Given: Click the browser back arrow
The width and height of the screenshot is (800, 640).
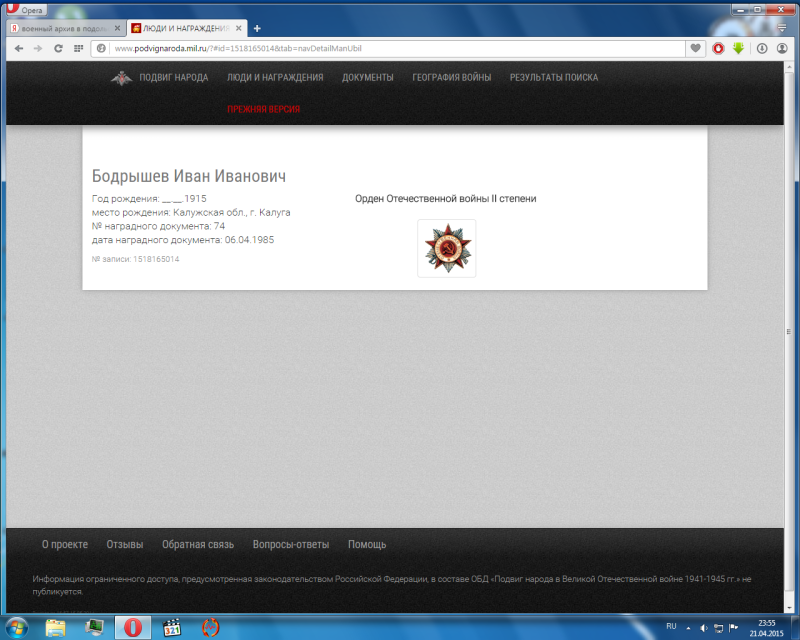Looking at the screenshot, I should 18,48.
